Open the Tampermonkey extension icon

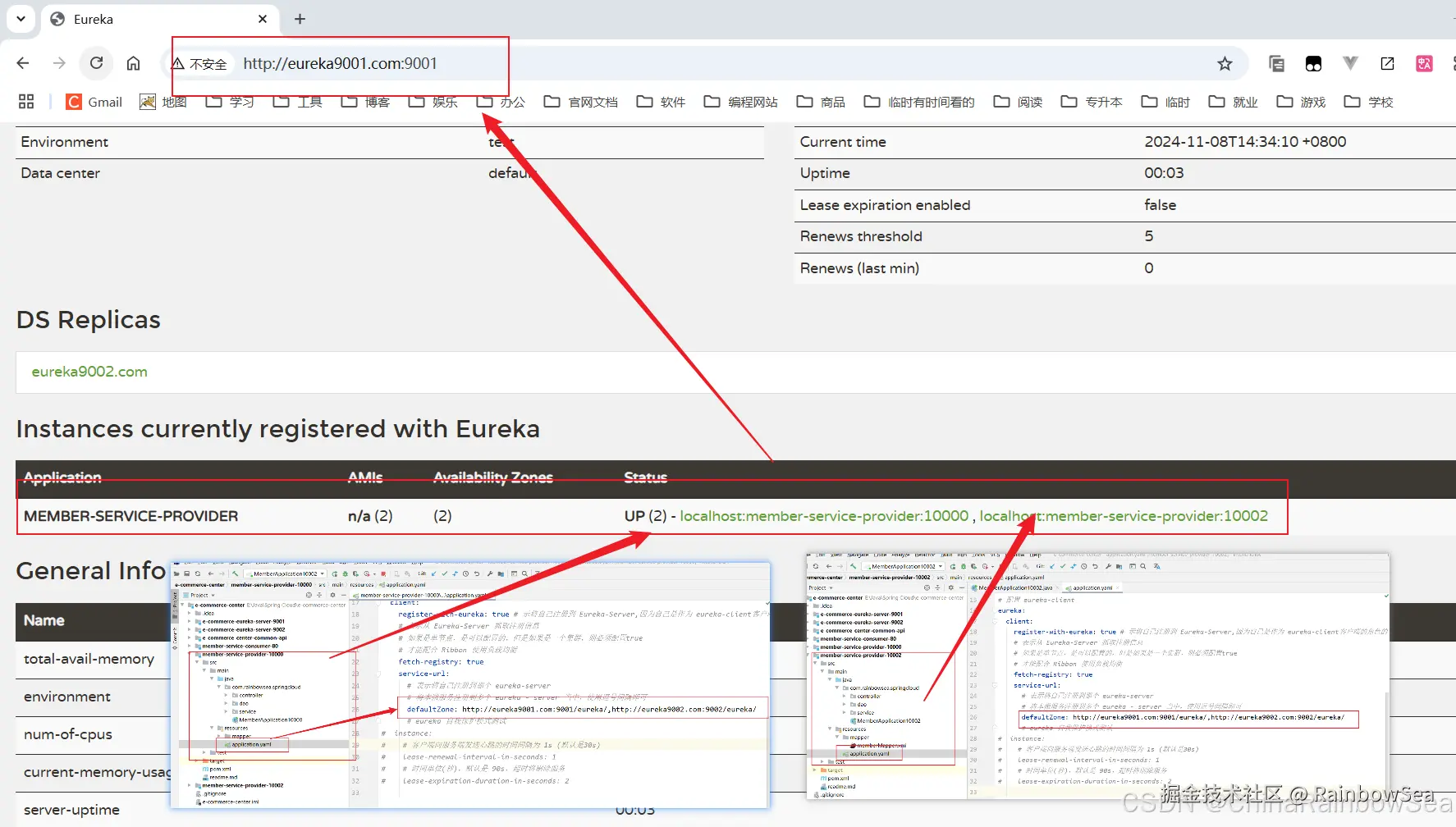(x=1313, y=63)
